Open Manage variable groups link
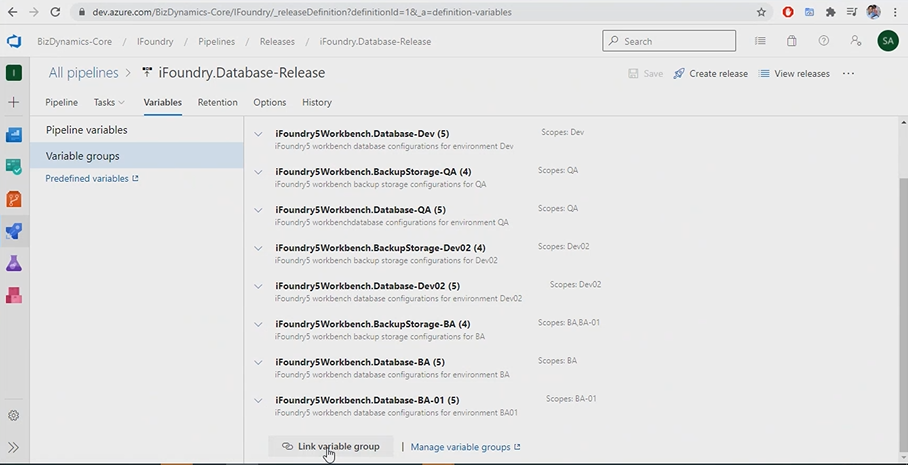The image size is (908, 465). point(466,447)
